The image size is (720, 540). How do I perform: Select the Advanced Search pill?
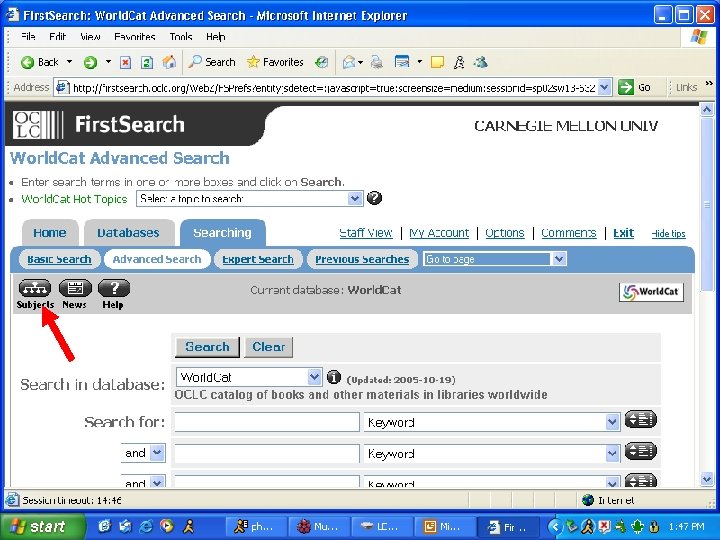pos(157,259)
